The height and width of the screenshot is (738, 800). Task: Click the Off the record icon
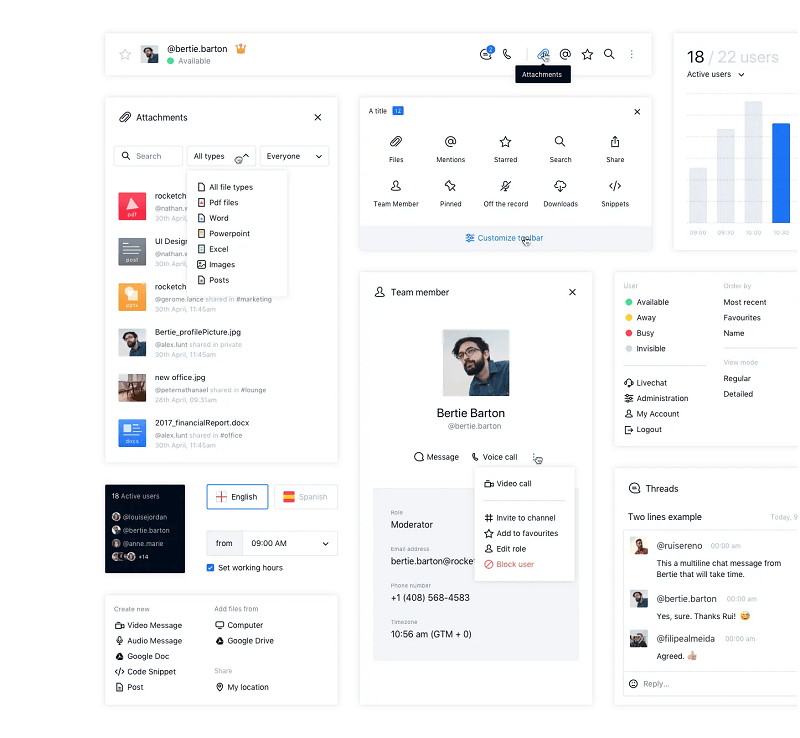pyautogui.click(x=506, y=186)
